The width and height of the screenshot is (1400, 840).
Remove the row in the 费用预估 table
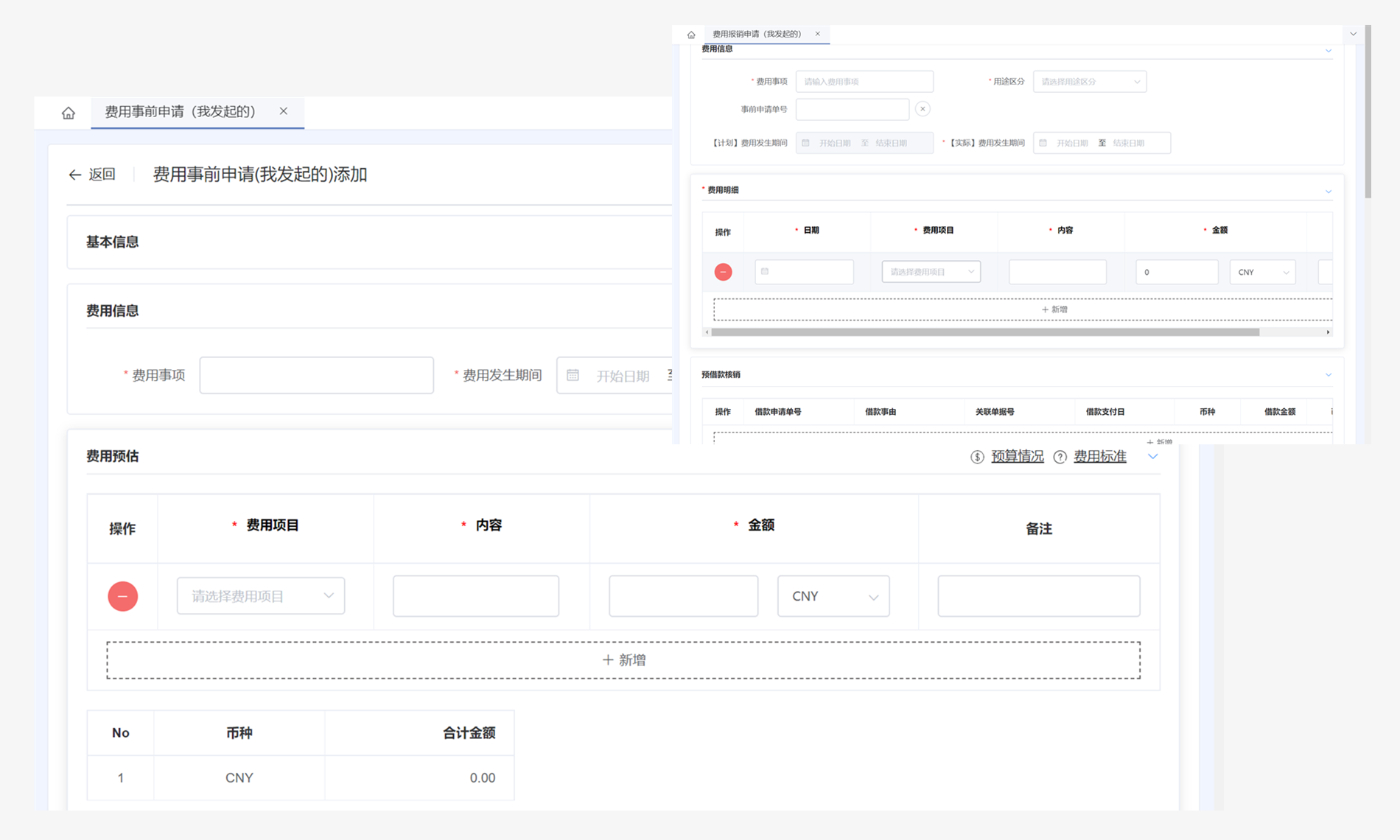coord(122,596)
